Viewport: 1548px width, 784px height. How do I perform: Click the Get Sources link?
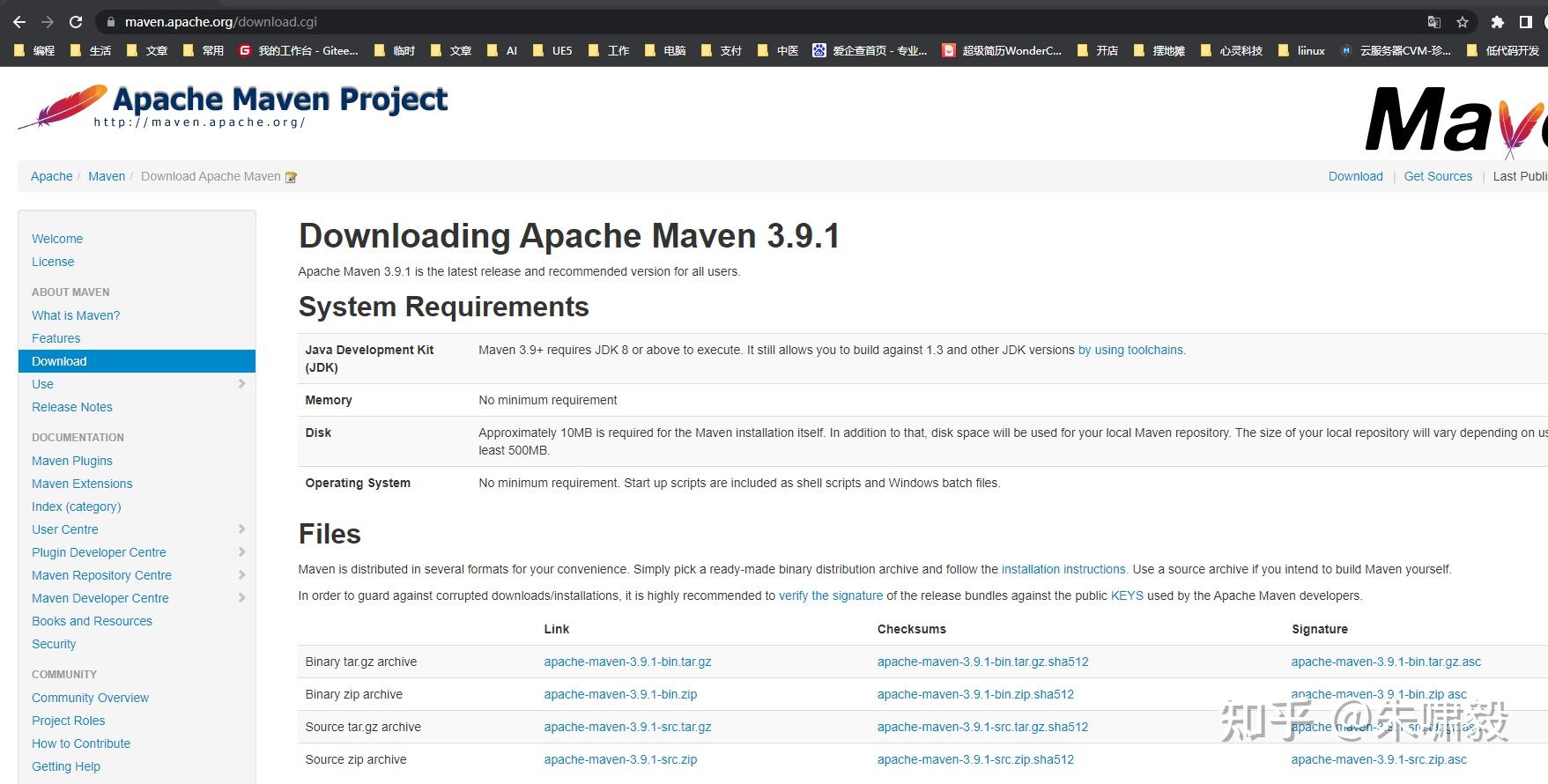click(x=1438, y=176)
